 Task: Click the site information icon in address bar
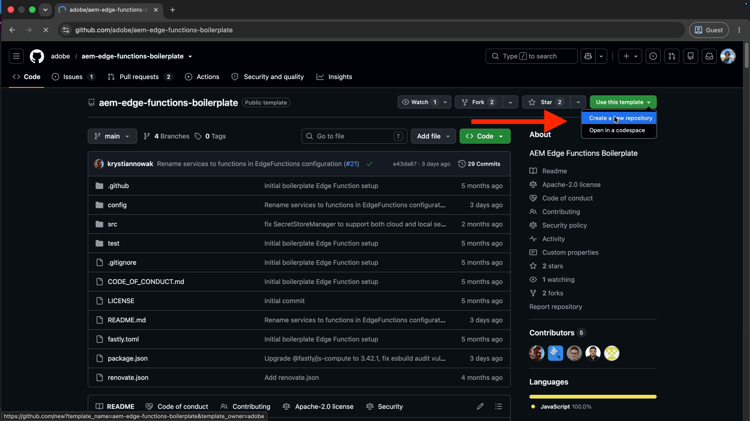[66, 30]
